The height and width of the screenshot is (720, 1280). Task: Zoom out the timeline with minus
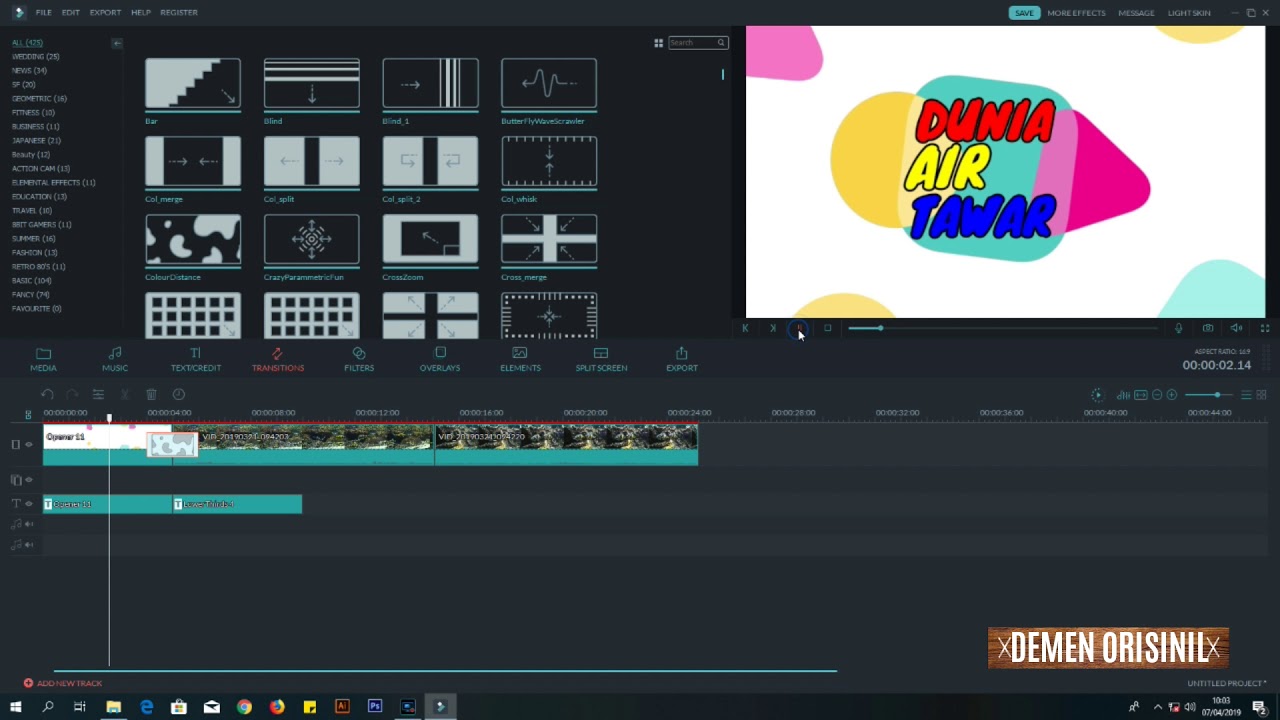tap(1157, 395)
